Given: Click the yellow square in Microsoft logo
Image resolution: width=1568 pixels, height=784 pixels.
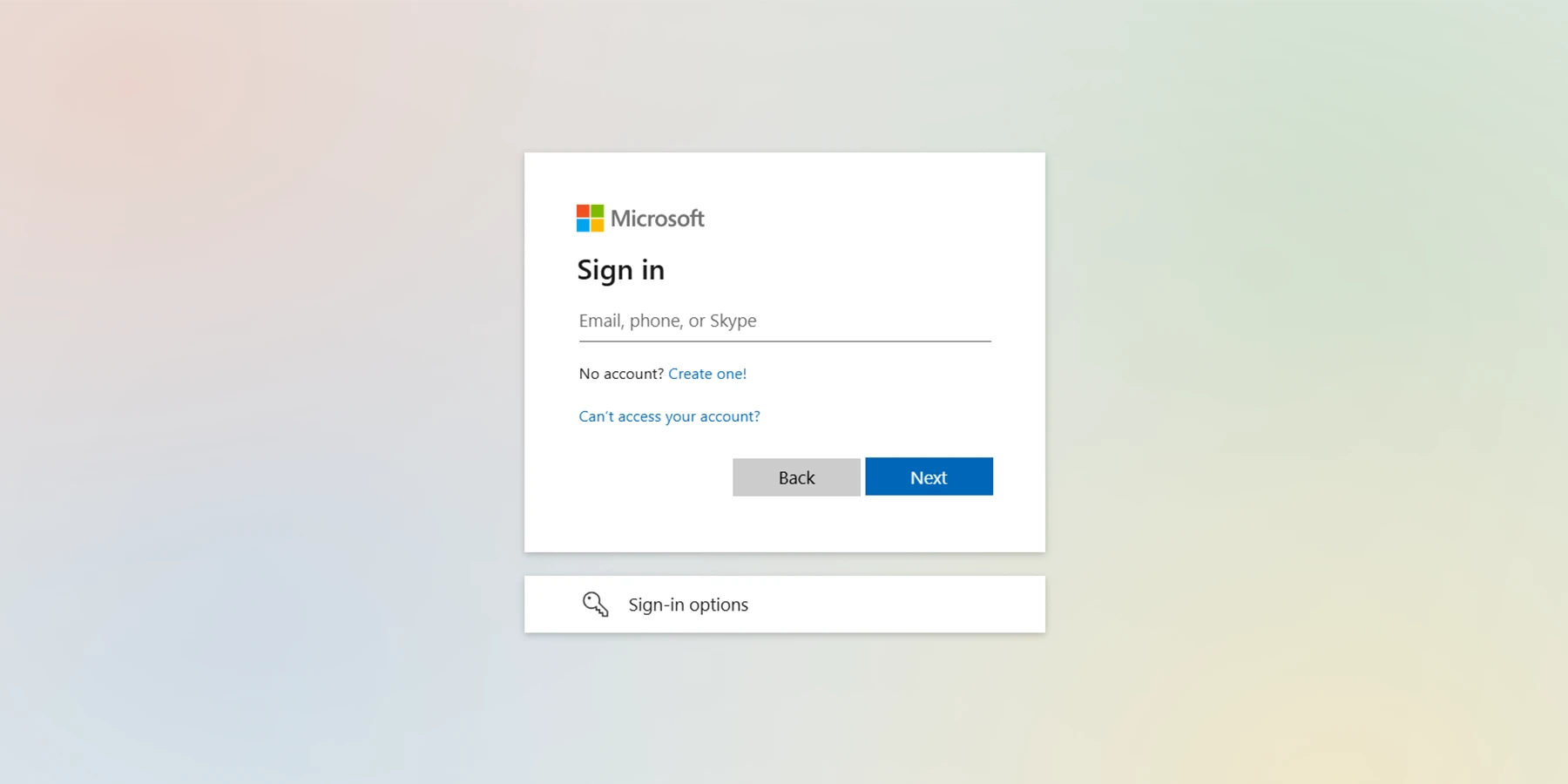Looking at the screenshot, I should pyautogui.click(x=598, y=226).
